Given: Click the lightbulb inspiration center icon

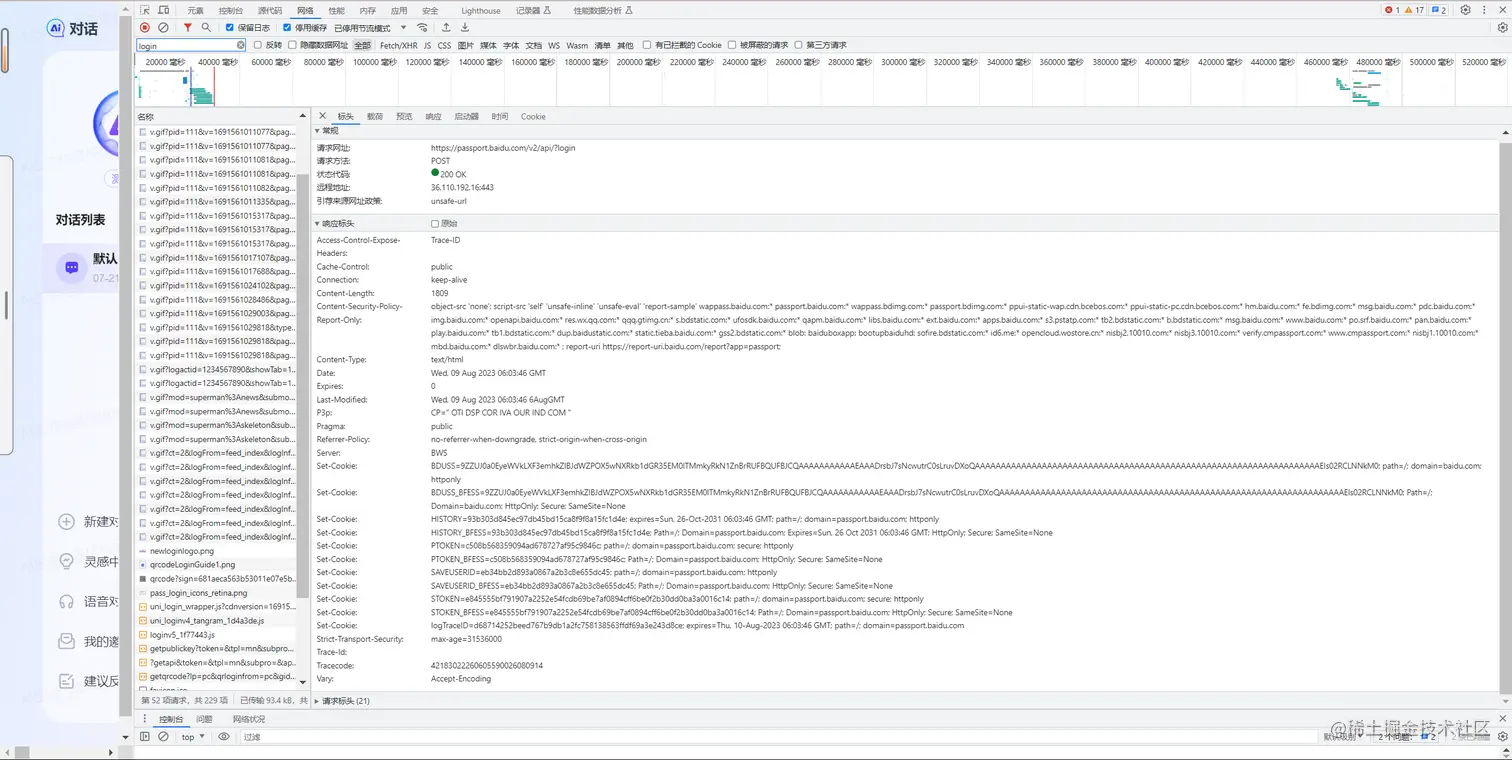Looking at the screenshot, I should [x=66, y=561].
